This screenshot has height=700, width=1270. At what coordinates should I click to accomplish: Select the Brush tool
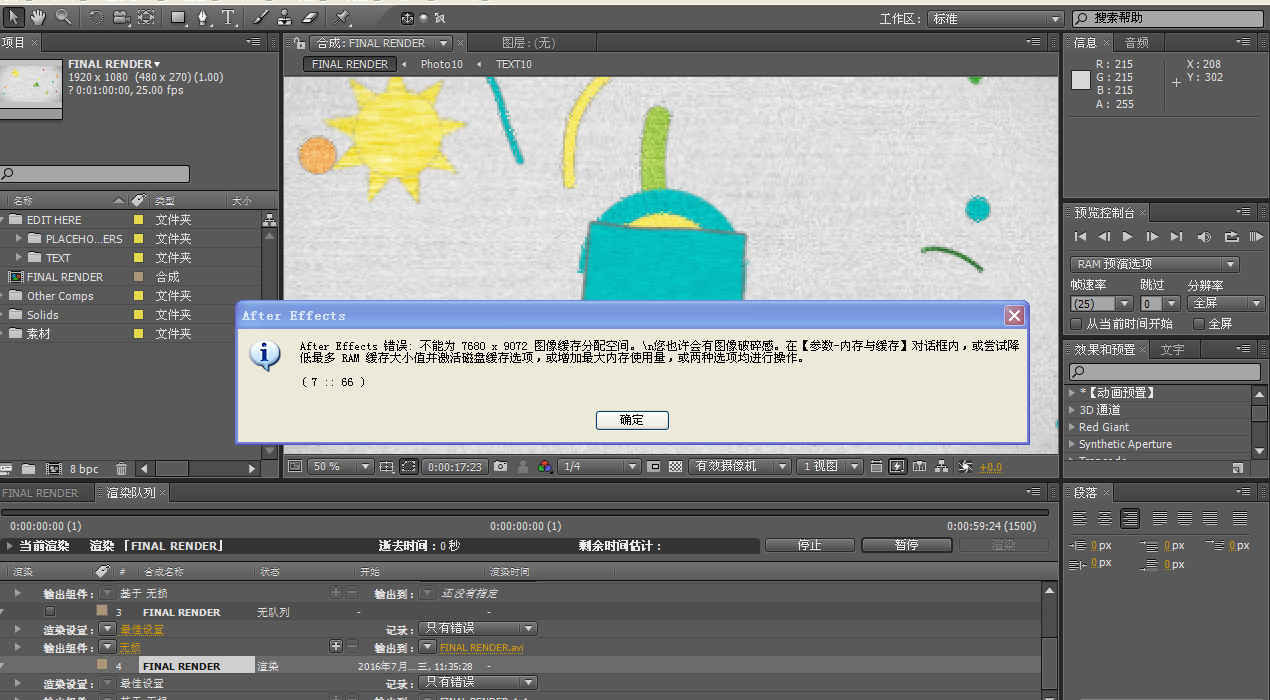(x=261, y=18)
